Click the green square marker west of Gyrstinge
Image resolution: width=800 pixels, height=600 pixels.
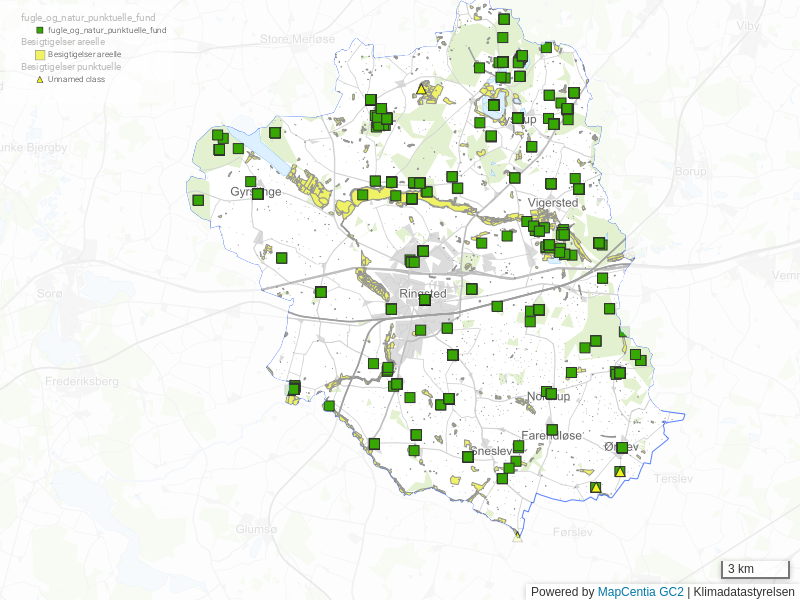click(198, 200)
